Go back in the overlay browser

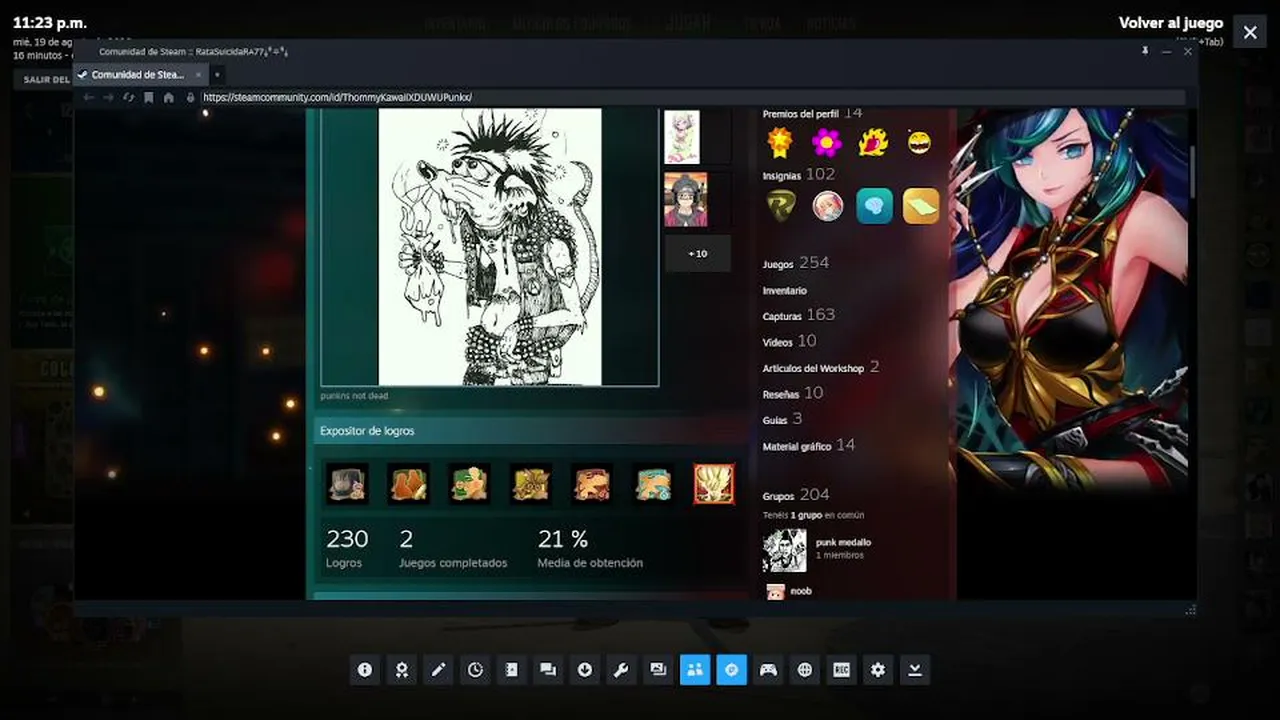(89, 97)
